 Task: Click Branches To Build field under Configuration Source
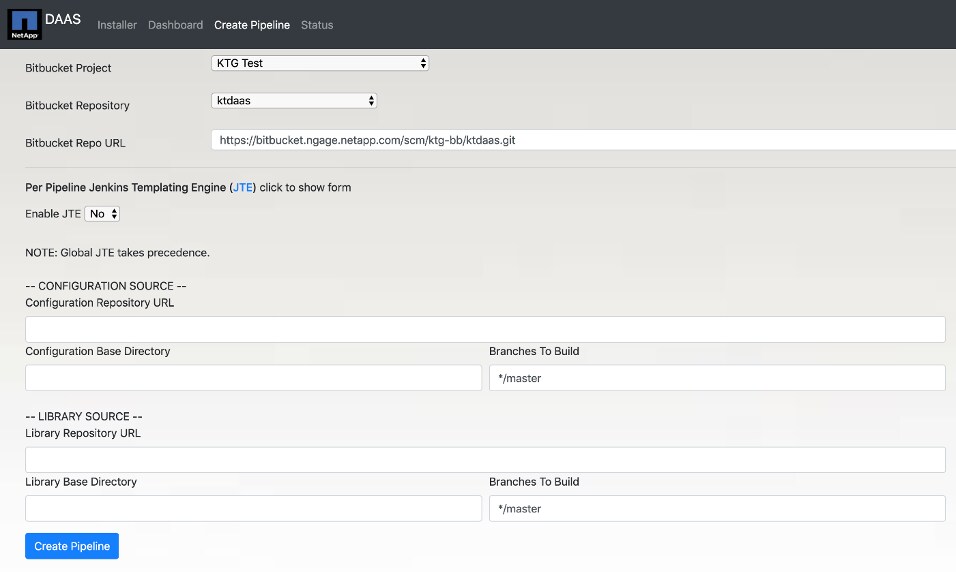coord(716,378)
